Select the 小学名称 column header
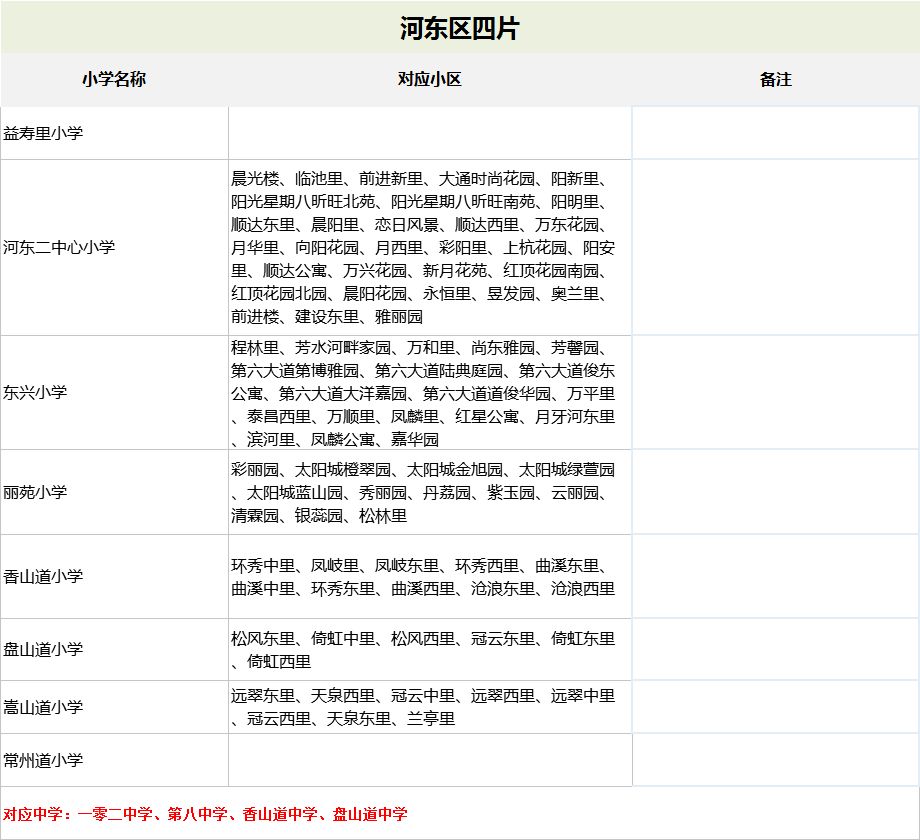This screenshot has width=920, height=840. (114, 79)
